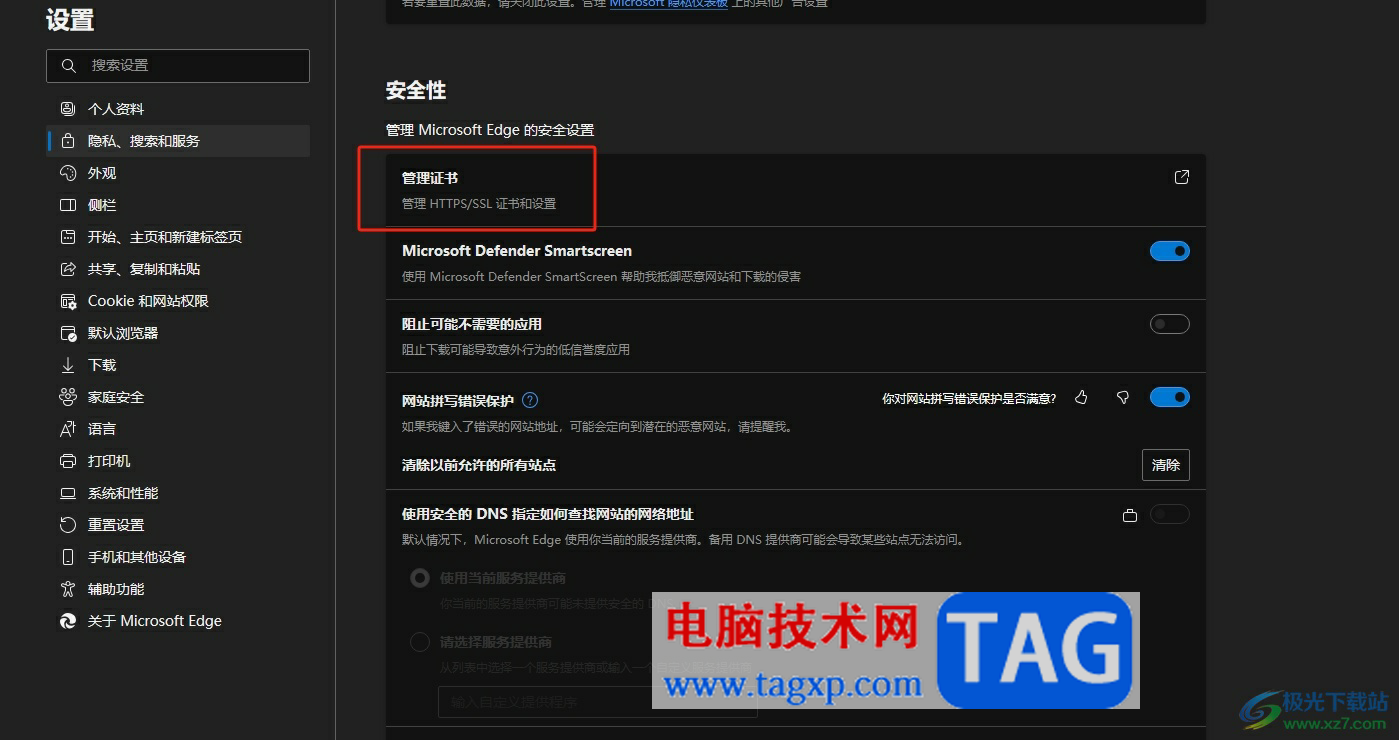Click the reset icon beside 重置设置
1399x740 pixels.
(68, 525)
